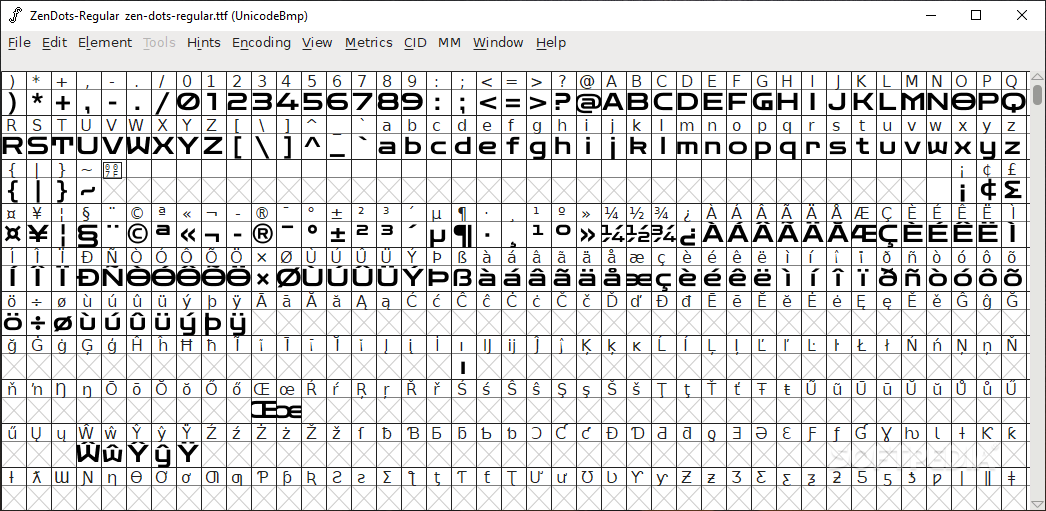The height and width of the screenshot is (511, 1046).
Task: Select the division sign ÷ glyph cell
Action: click(37, 323)
